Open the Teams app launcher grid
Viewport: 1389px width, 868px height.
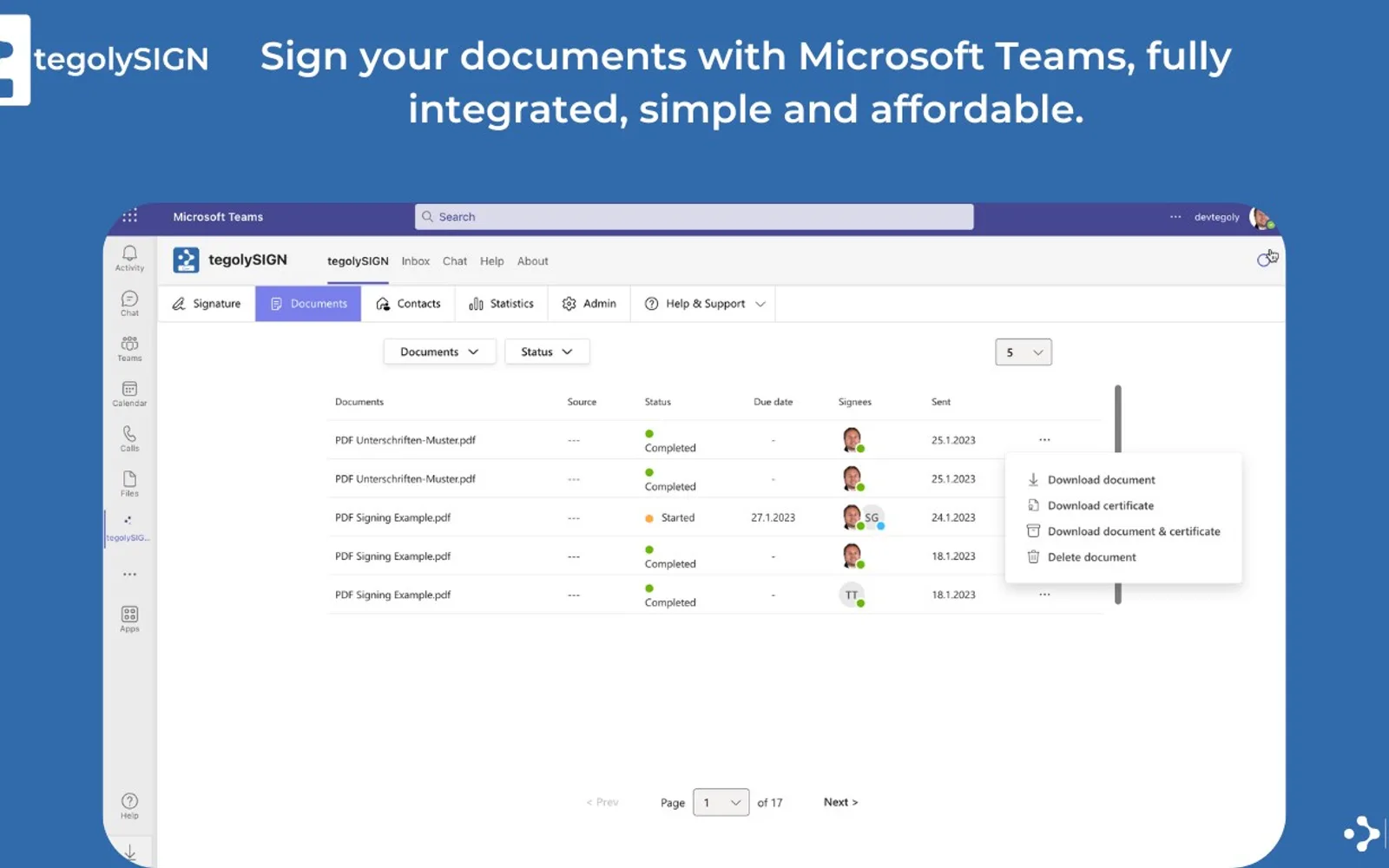[129, 216]
